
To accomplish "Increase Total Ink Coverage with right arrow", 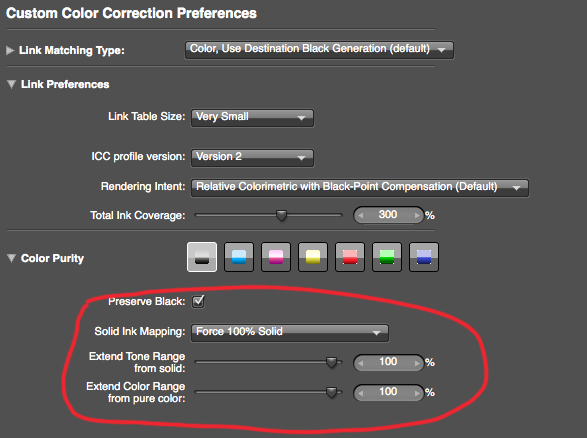I will [x=417, y=215].
